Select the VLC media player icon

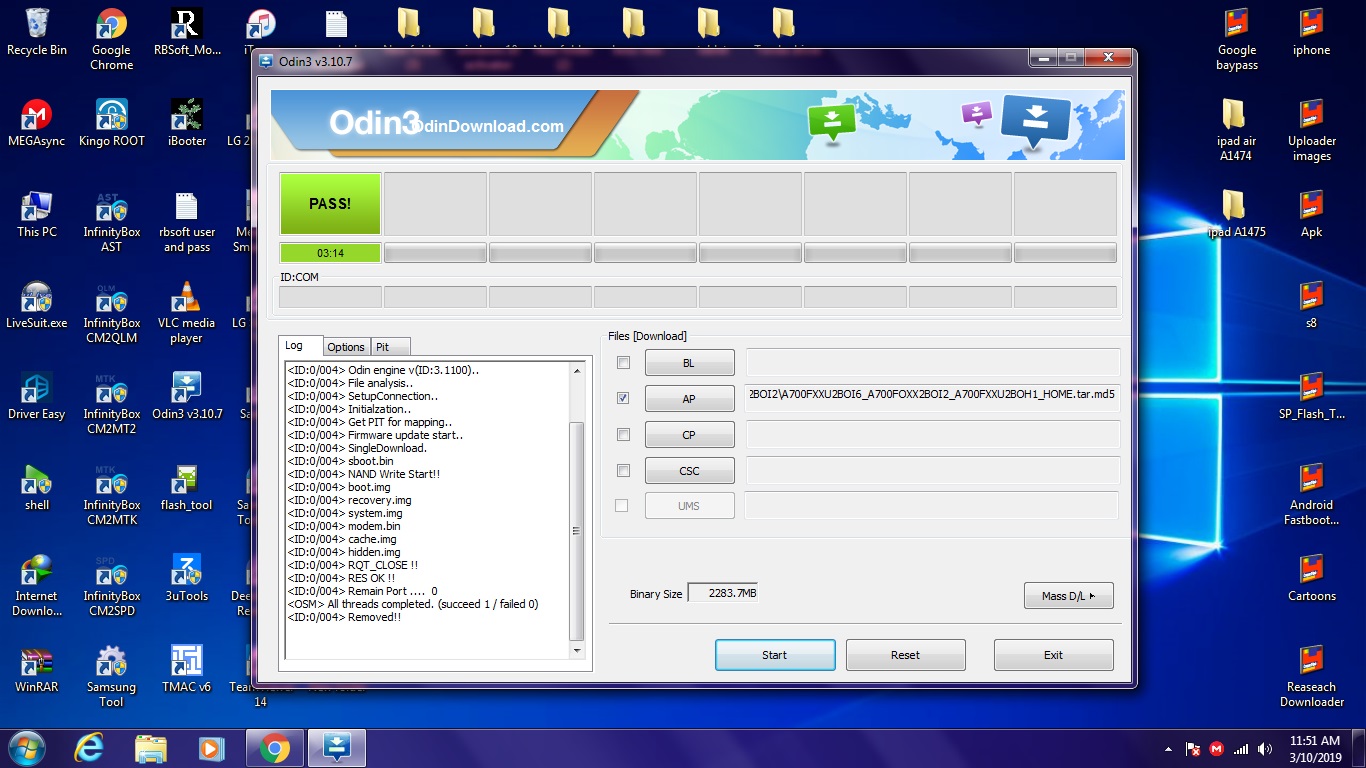click(187, 312)
